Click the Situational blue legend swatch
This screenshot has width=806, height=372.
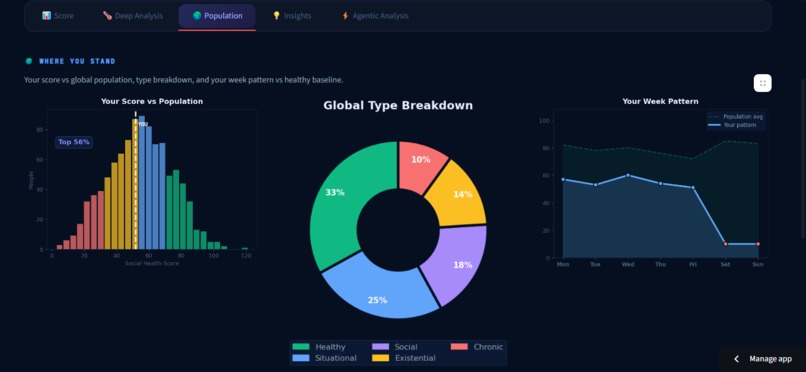click(301, 358)
